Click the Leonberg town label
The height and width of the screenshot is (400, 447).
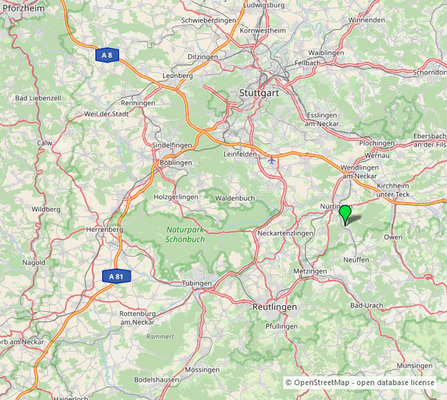[x=178, y=76]
